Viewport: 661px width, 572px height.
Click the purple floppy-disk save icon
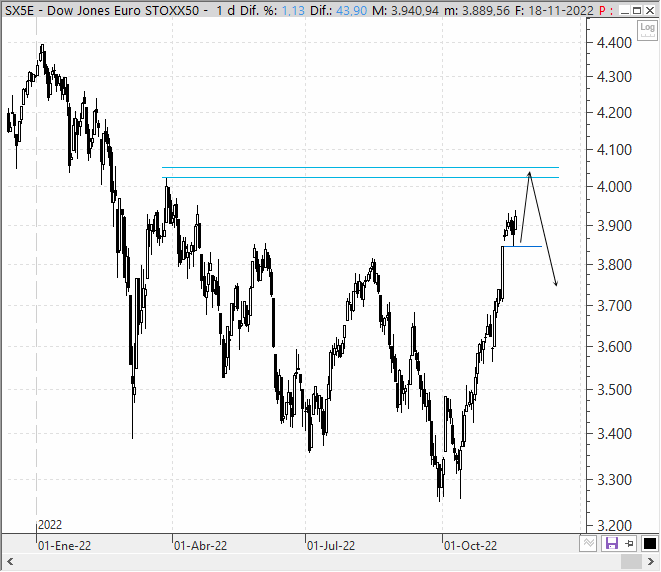click(611, 543)
